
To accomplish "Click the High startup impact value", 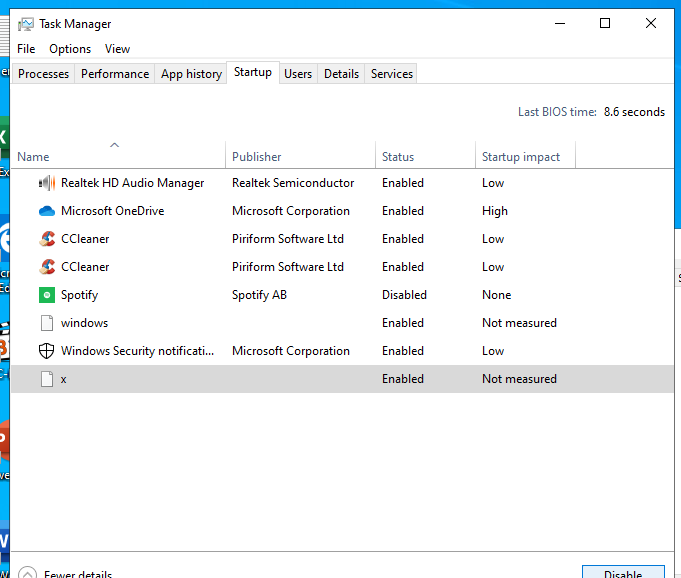I will [x=495, y=211].
